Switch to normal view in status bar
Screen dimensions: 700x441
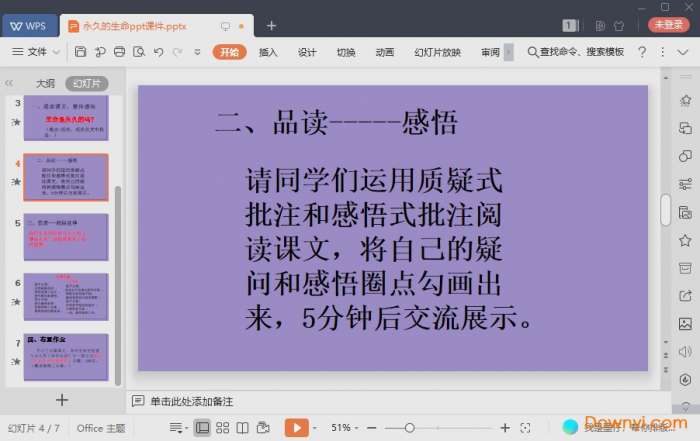coord(202,428)
